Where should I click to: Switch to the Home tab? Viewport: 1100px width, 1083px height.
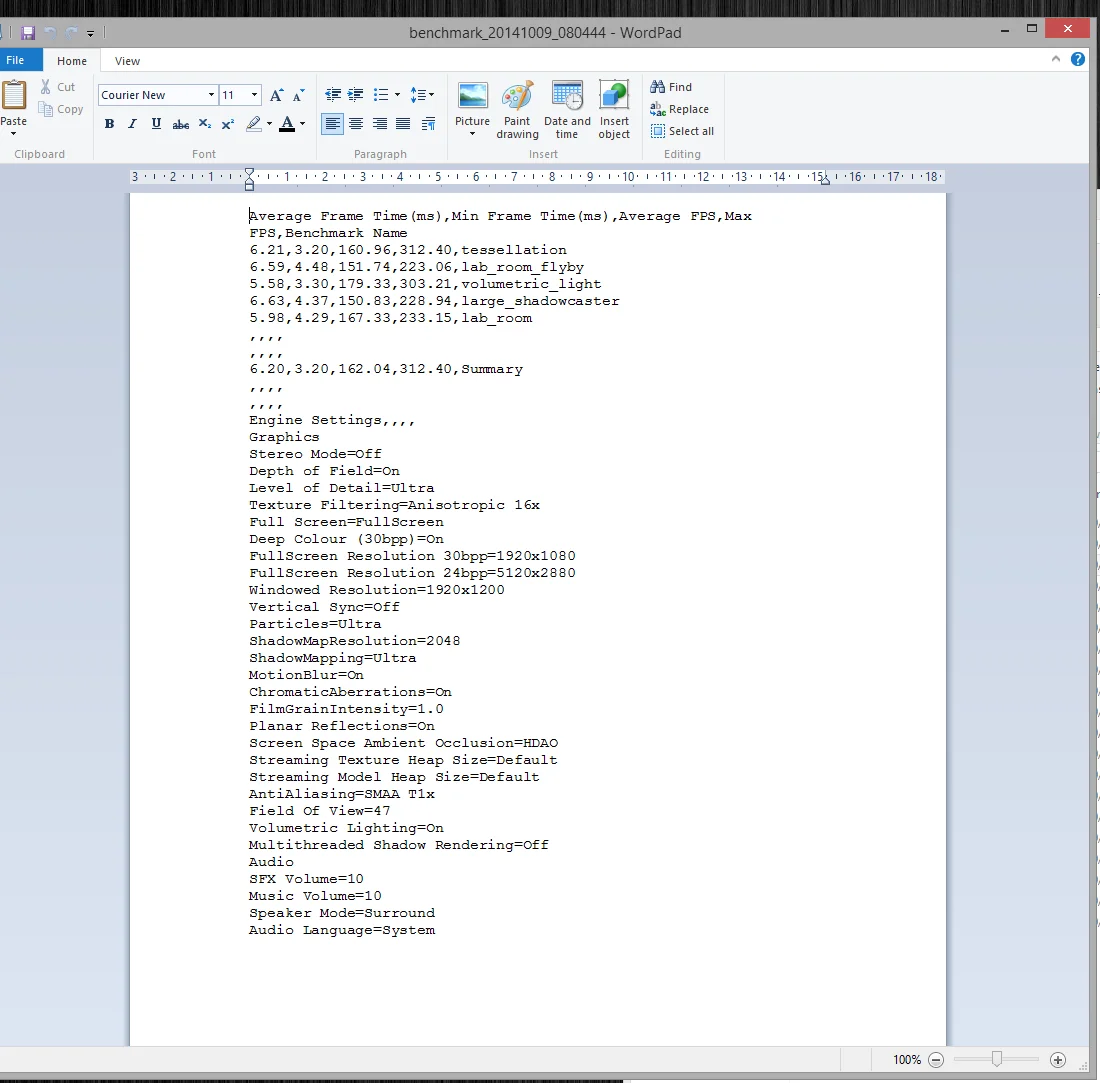[x=72, y=61]
